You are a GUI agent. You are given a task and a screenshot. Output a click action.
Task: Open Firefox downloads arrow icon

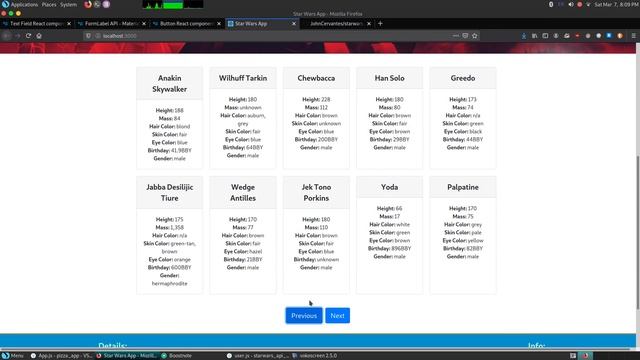pos(524,36)
